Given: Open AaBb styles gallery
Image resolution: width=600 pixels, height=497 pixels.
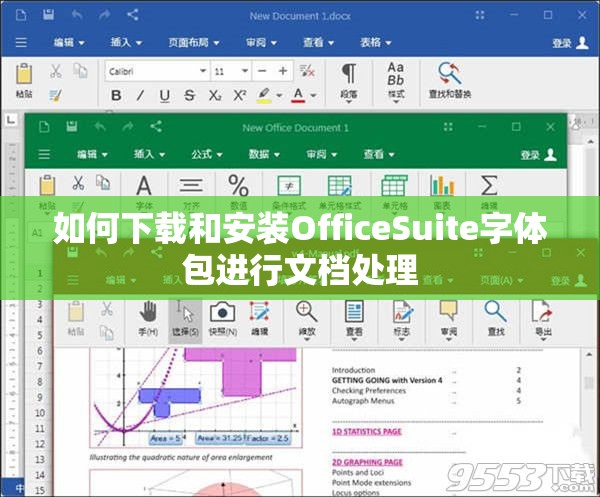Looking at the screenshot, I should (396, 82).
